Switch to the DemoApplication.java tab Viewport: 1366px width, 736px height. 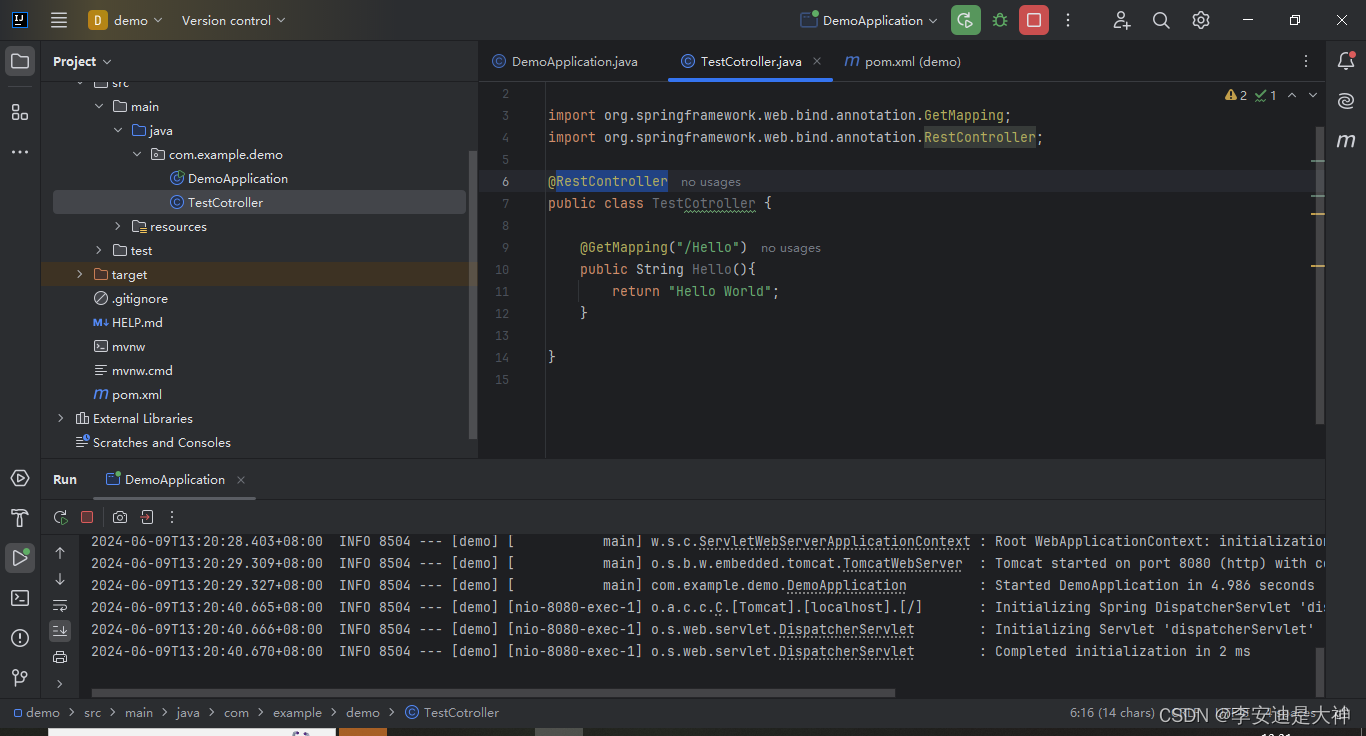coord(565,61)
